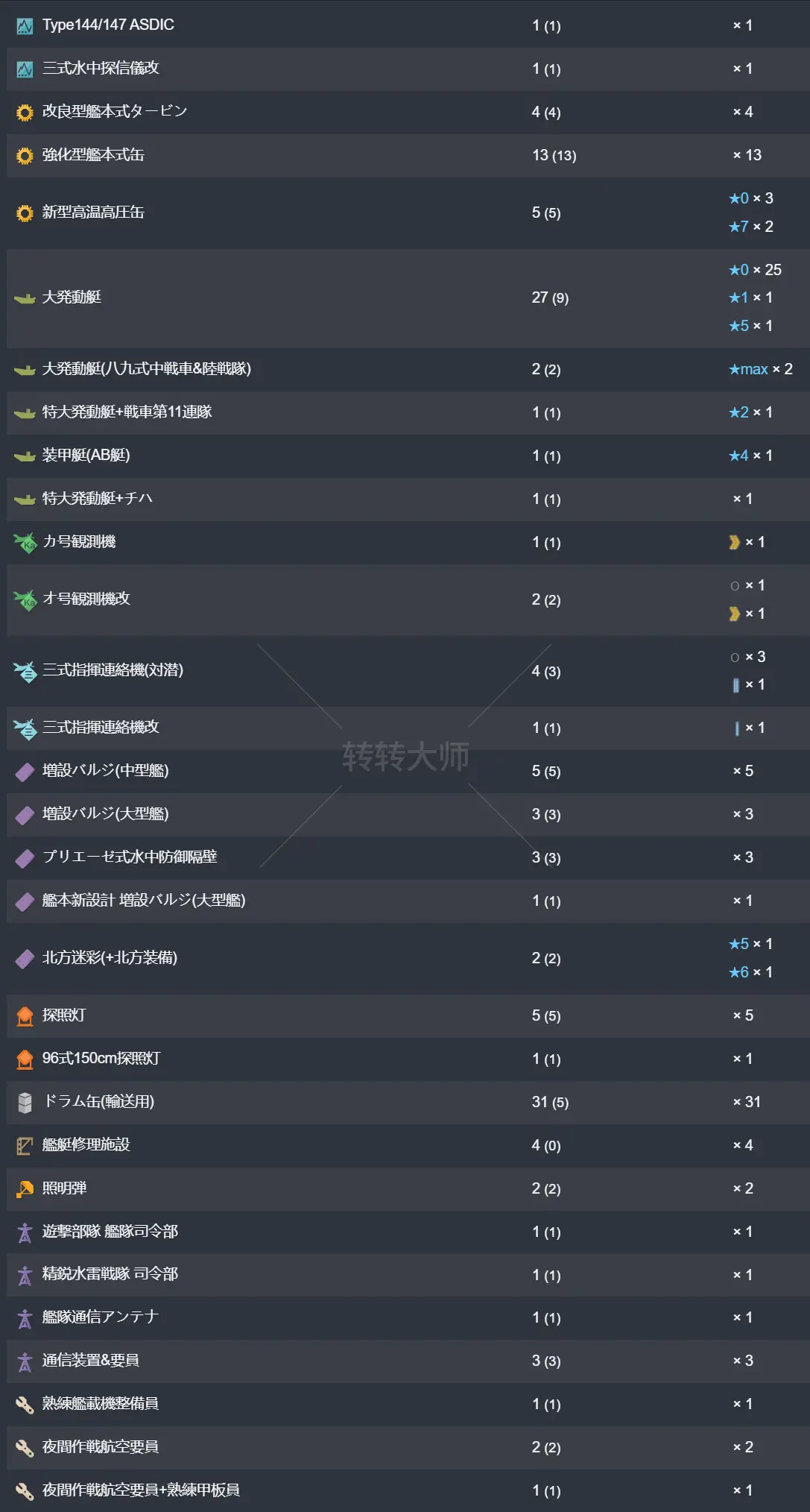Click the sonar icon beside Type144/147 ASDIC
This screenshot has width=810, height=1512.
[x=25, y=26]
